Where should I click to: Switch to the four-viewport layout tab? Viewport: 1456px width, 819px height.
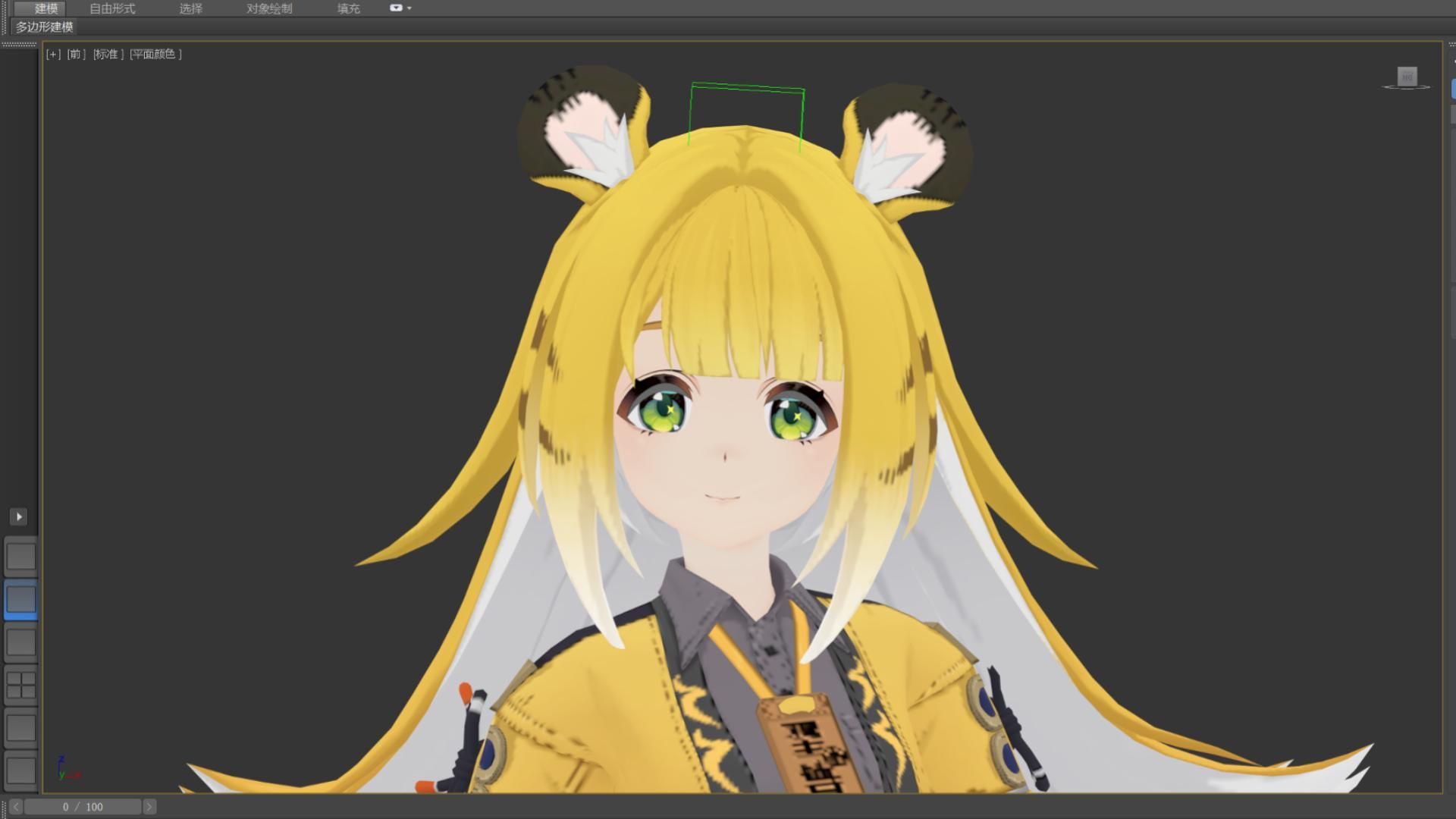tap(20, 685)
